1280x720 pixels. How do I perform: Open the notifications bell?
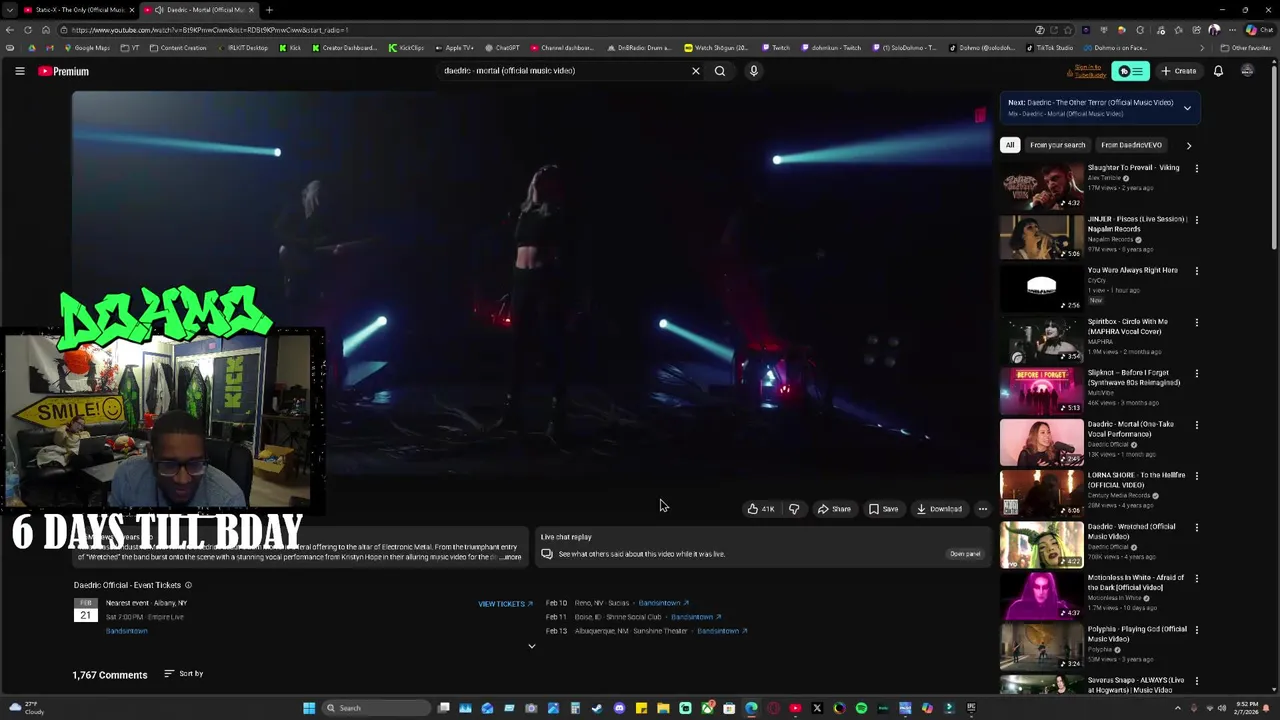1218,71
